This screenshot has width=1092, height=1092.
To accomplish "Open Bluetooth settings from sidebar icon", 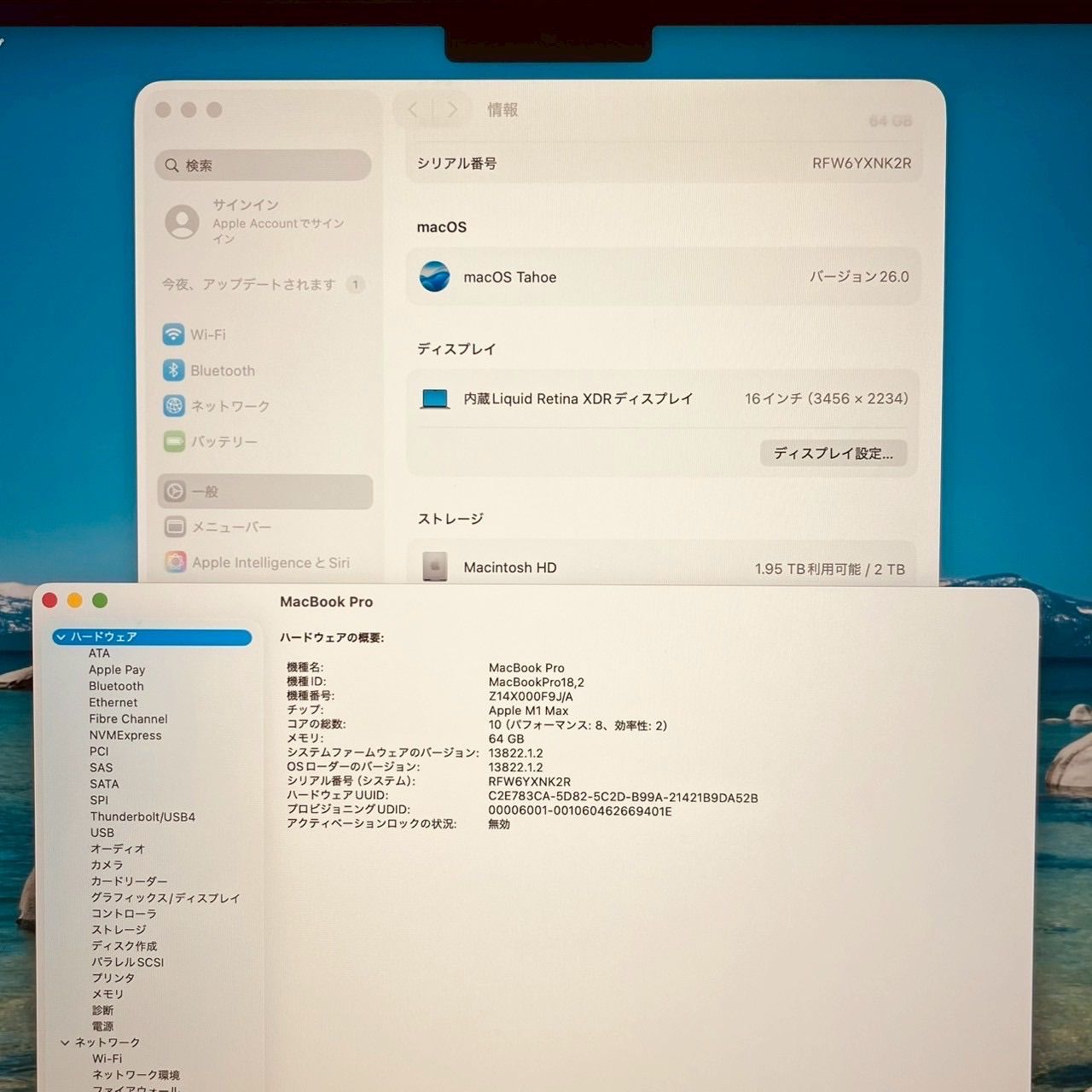I will (173, 370).
